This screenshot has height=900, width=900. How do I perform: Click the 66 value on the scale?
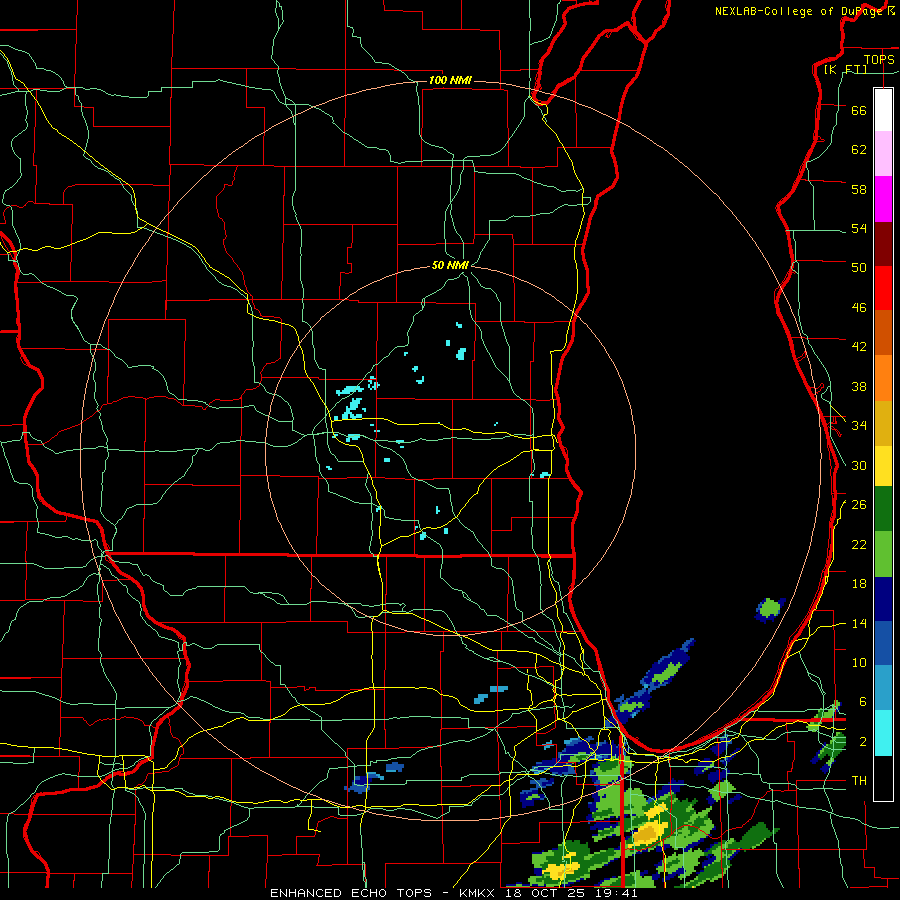point(859,110)
